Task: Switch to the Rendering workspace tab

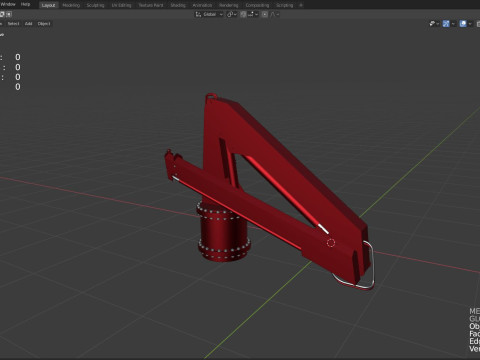Action: 229,5
